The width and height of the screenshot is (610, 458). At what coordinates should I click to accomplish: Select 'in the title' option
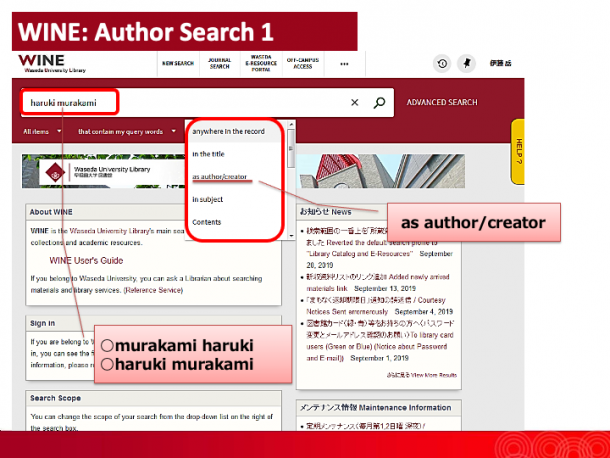click(x=209, y=154)
